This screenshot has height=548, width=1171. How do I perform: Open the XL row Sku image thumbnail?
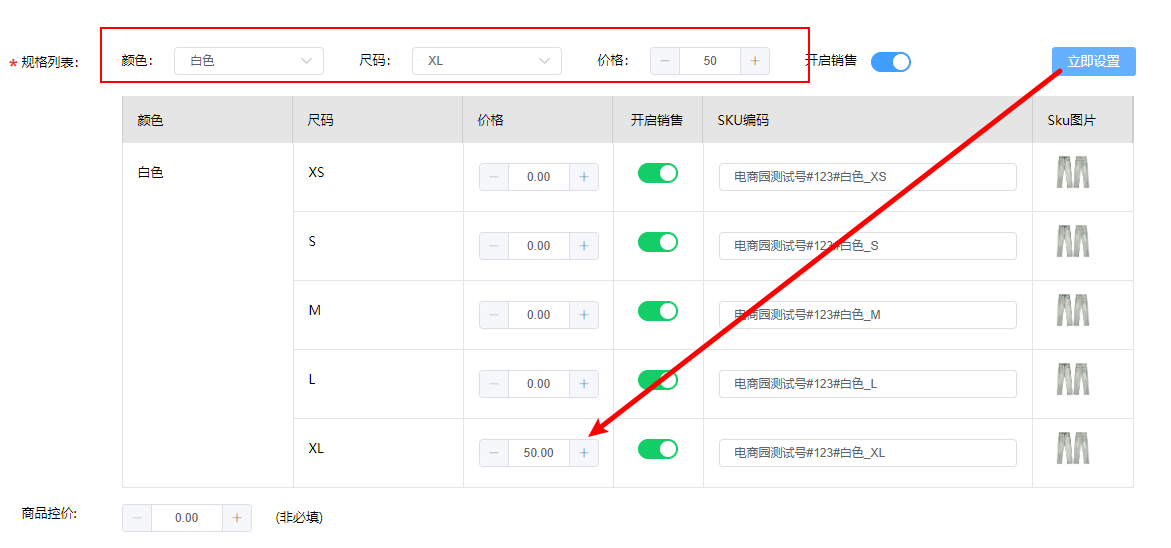point(1072,448)
